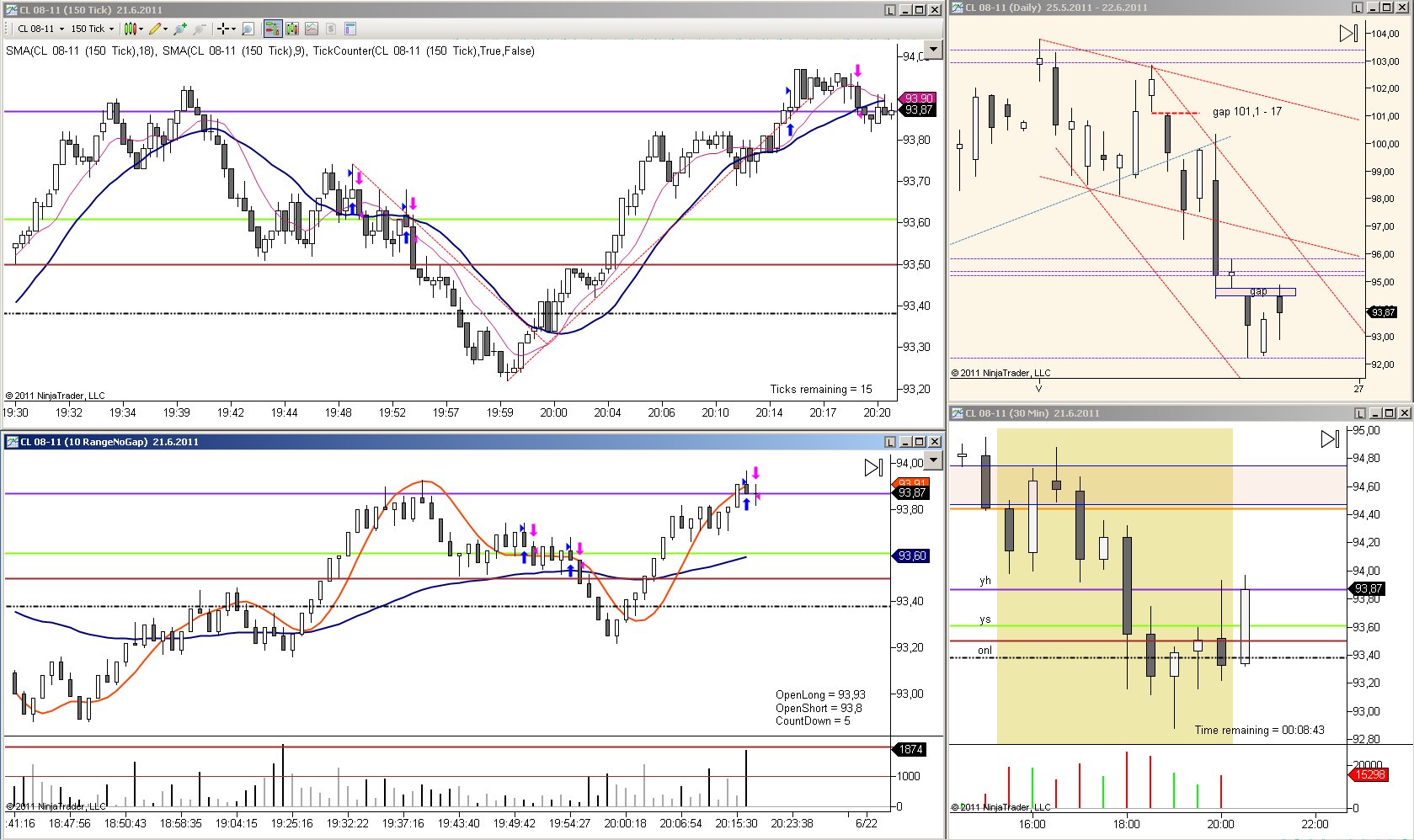Open the CL 08-11 instrument dropdown
The width and height of the screenshot is (1414, 840).
tap(61, 29)
